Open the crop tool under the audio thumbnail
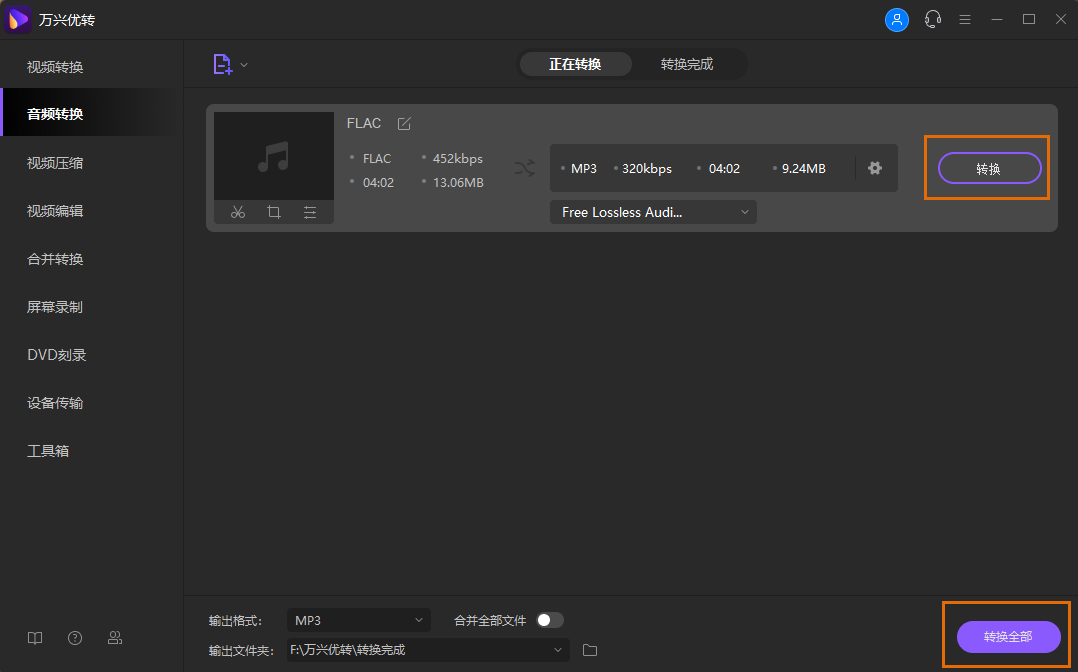Image resolution: width=1078 pixels, height=672 pixels. (x=273, y=212)
